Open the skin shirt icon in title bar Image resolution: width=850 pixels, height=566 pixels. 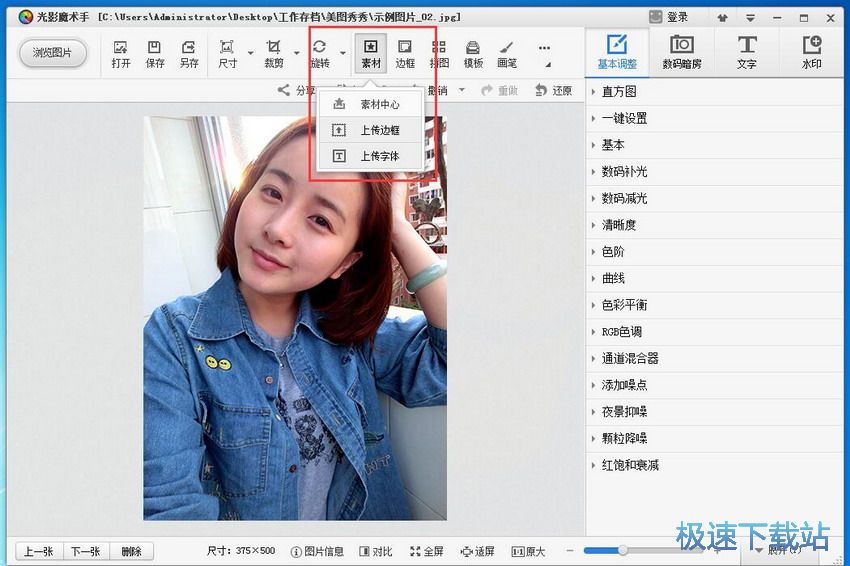click(722, 18)
